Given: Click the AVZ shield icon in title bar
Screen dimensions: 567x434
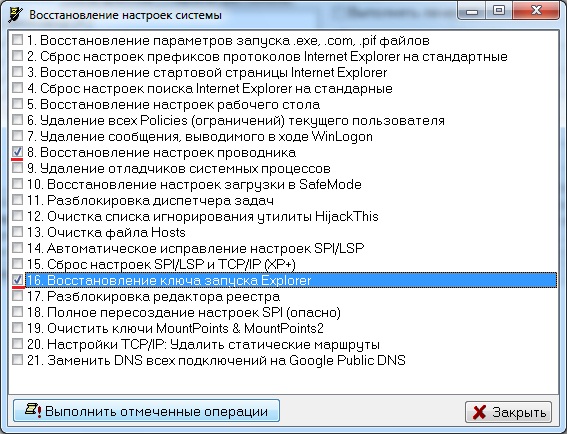Looking at the screenshot, I should (16, 15).
